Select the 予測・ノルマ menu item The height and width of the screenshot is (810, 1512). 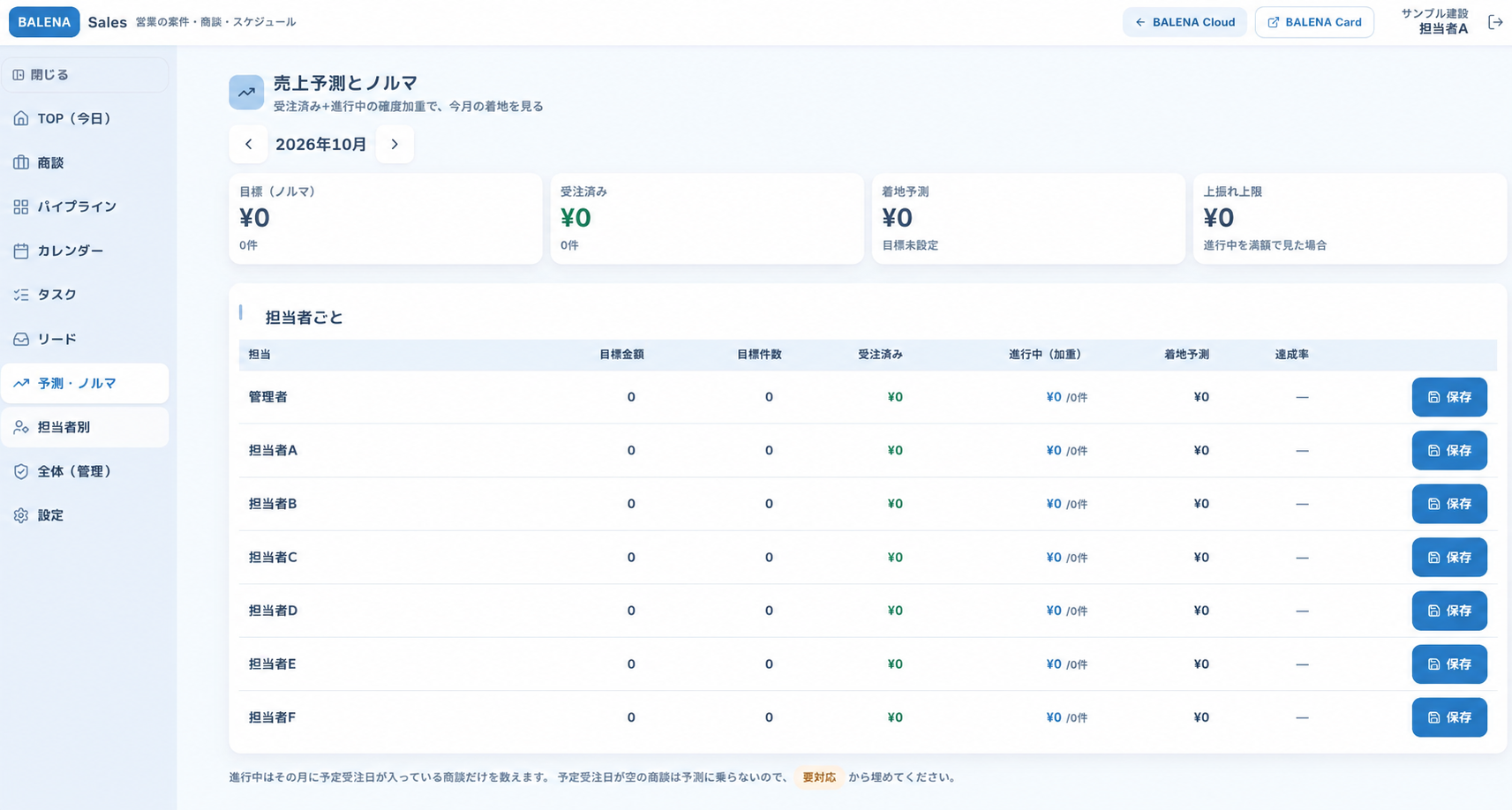click(x=85, y=384)
